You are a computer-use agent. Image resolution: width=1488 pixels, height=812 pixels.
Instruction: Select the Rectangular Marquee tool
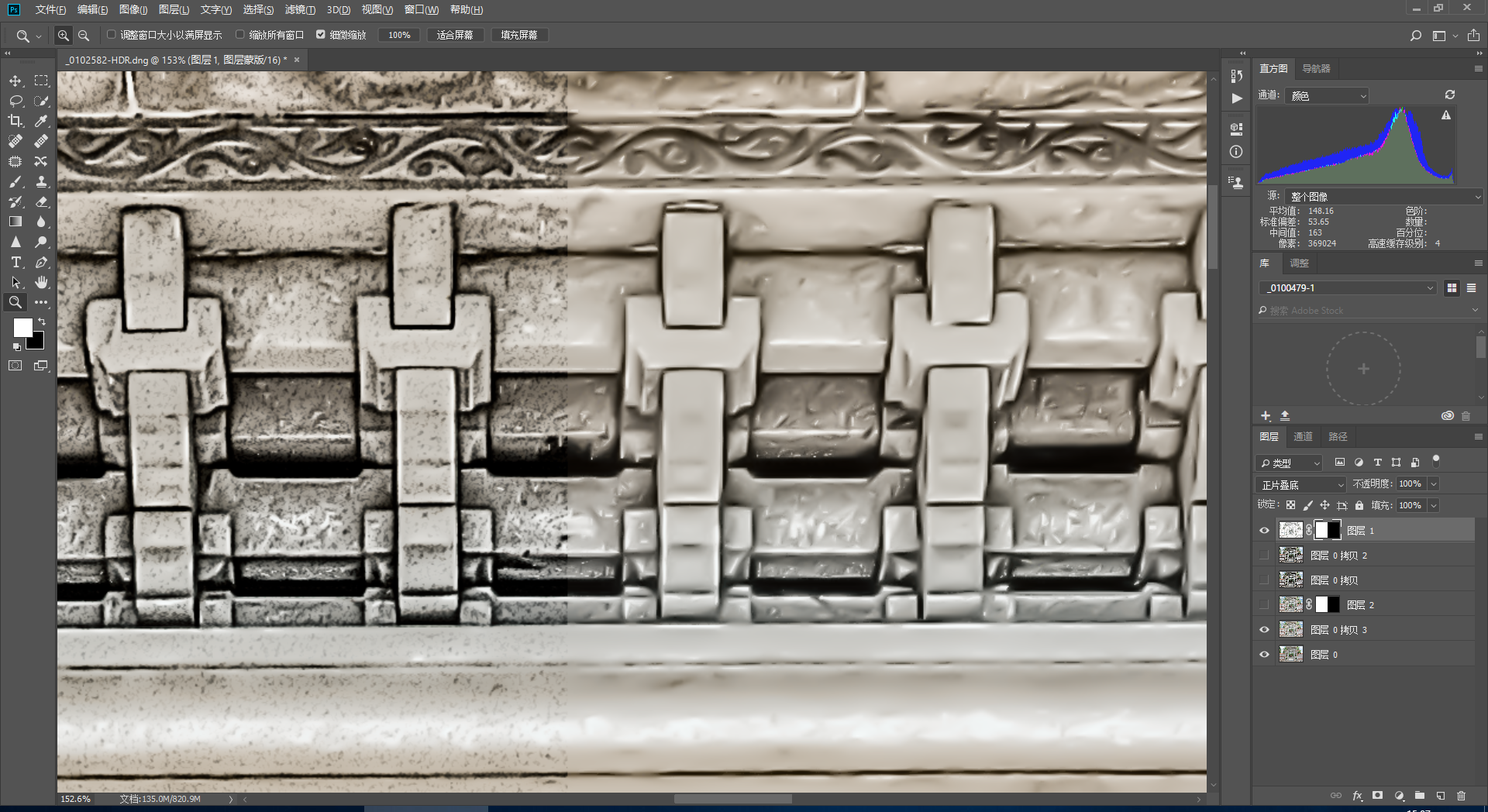pos(41,81)
